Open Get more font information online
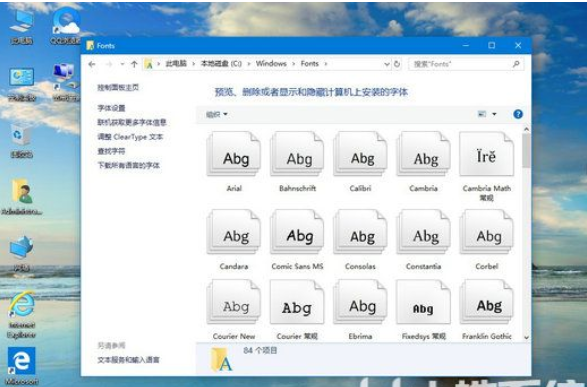Image resolution: width=587 pixels, height=387 pixels. tap(132, 122)
